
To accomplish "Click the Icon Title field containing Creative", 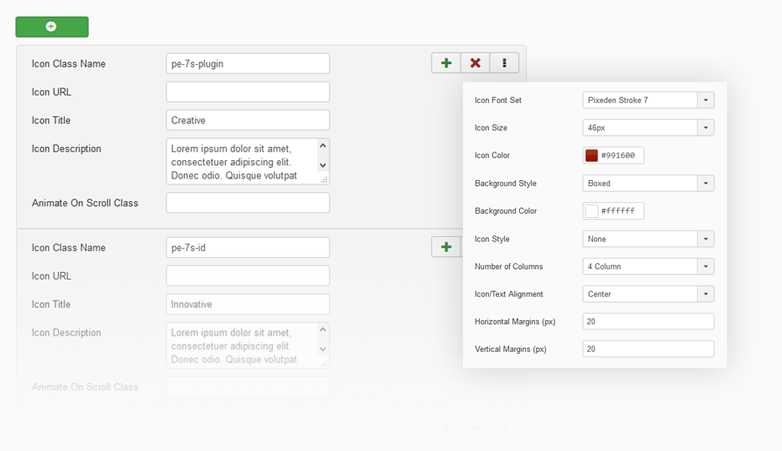I will tap(247, 120).
